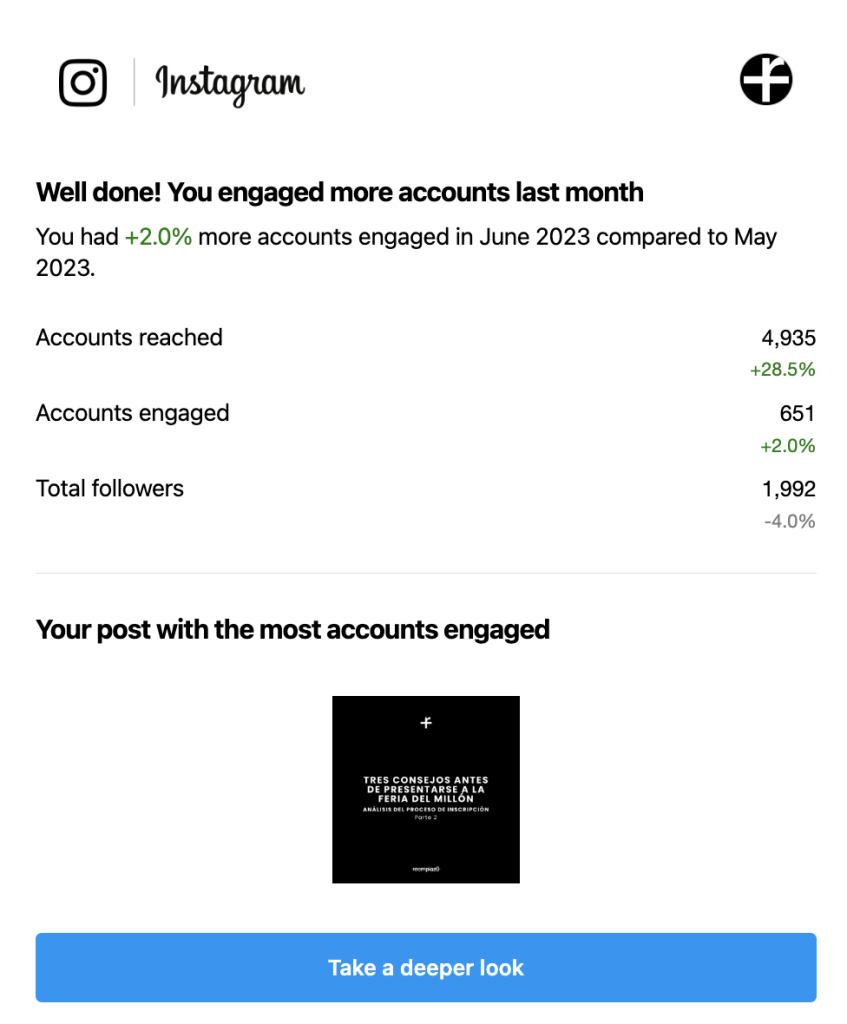Click the Instagram wordmark logo
The image size is (847, 1024).
pos(230,84)
